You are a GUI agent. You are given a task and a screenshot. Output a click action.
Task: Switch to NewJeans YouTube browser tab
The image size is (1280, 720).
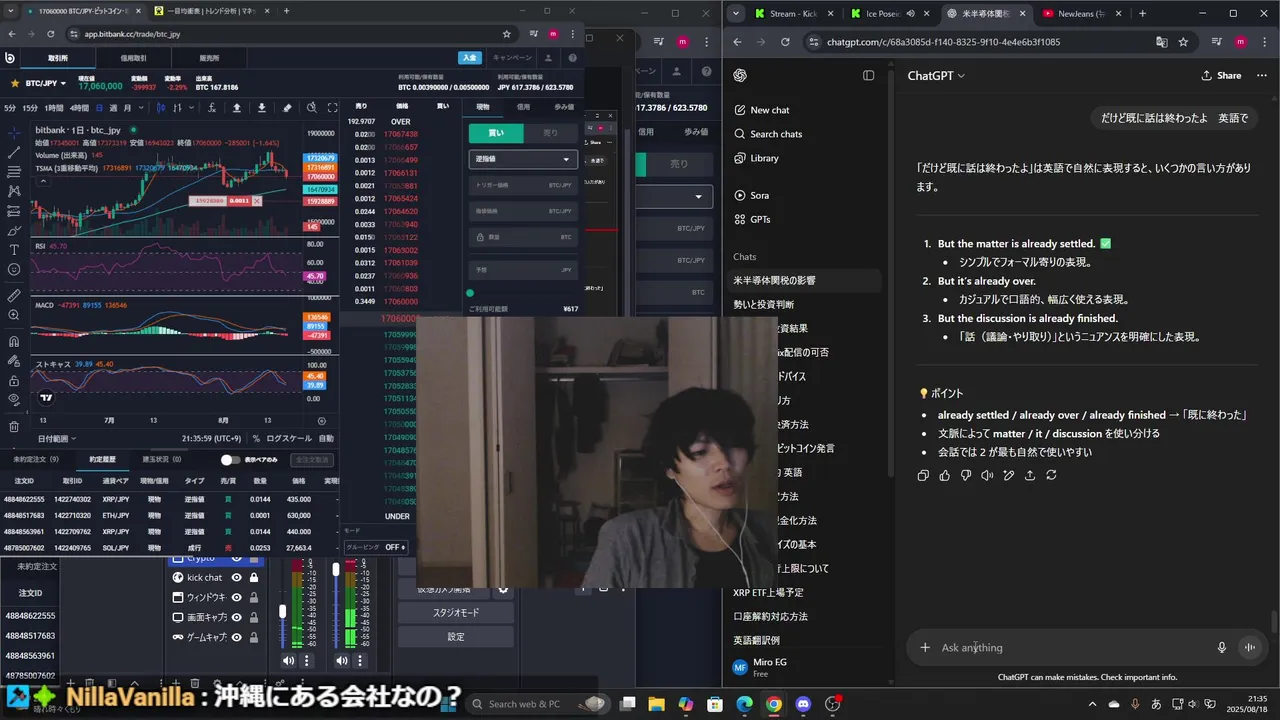point(1080,13)
